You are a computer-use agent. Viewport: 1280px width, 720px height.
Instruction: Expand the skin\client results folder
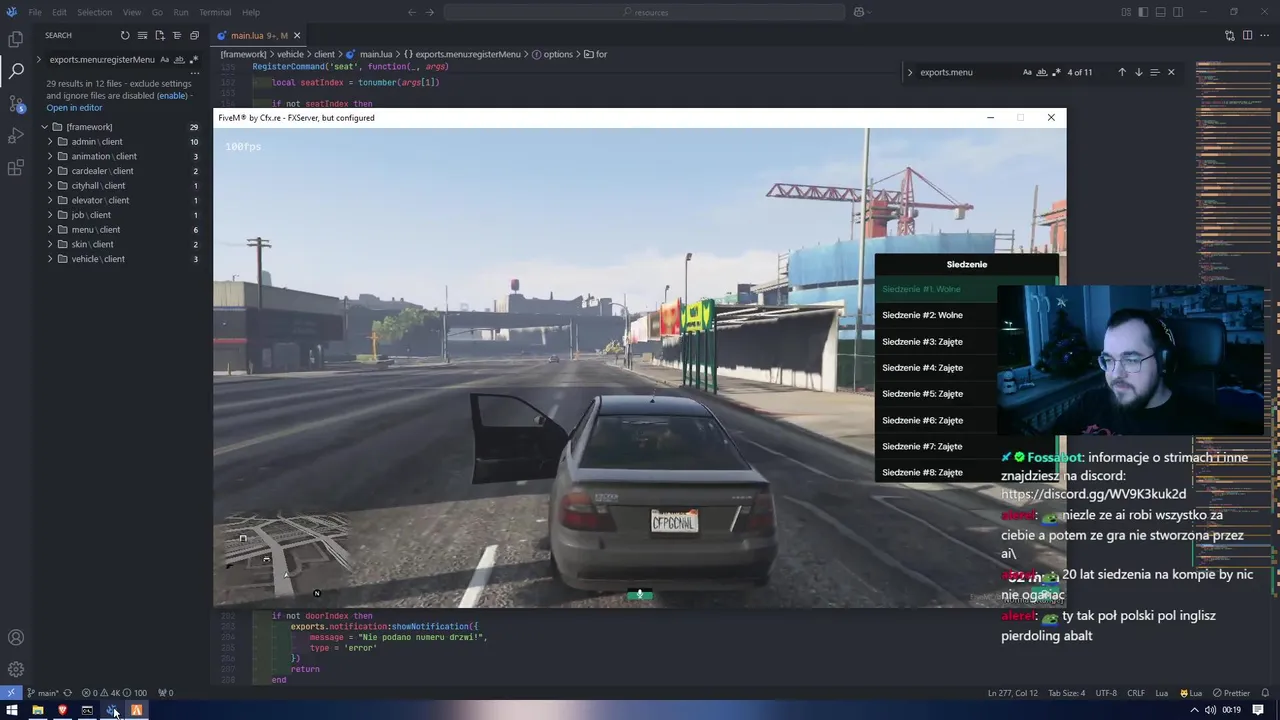50,244
